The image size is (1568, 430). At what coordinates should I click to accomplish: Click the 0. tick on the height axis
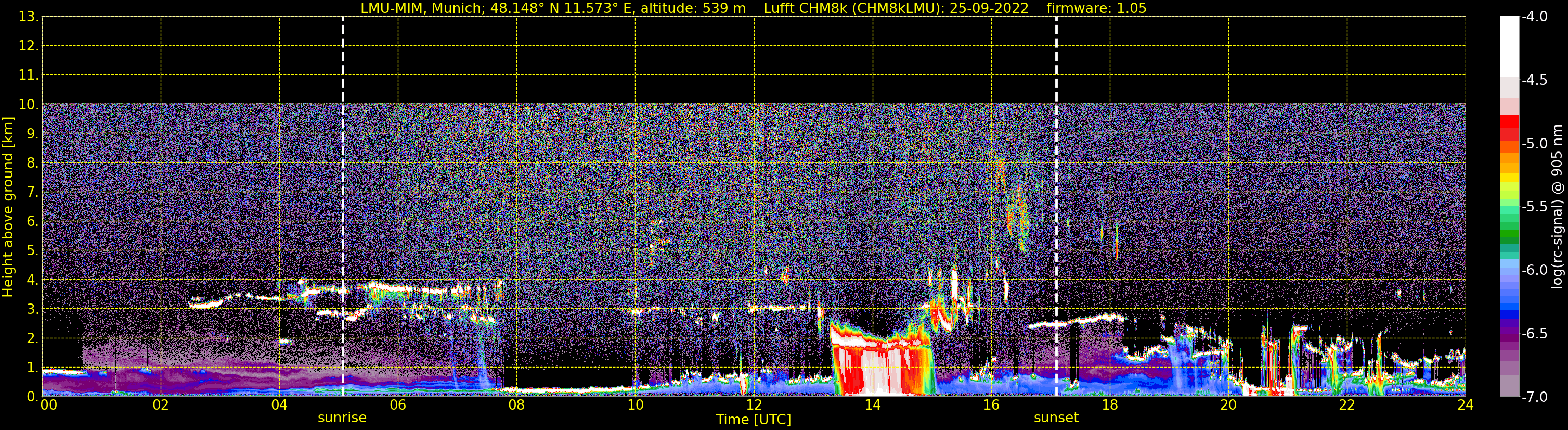(32, 397)
